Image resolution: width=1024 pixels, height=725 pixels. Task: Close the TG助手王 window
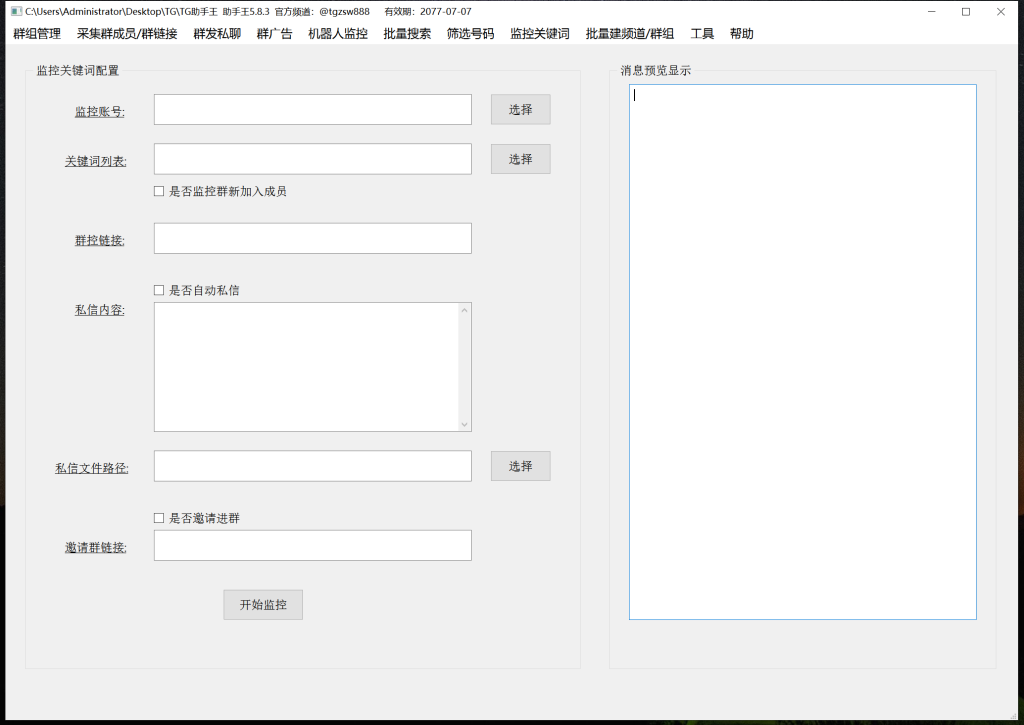[x=1000, y=12]
